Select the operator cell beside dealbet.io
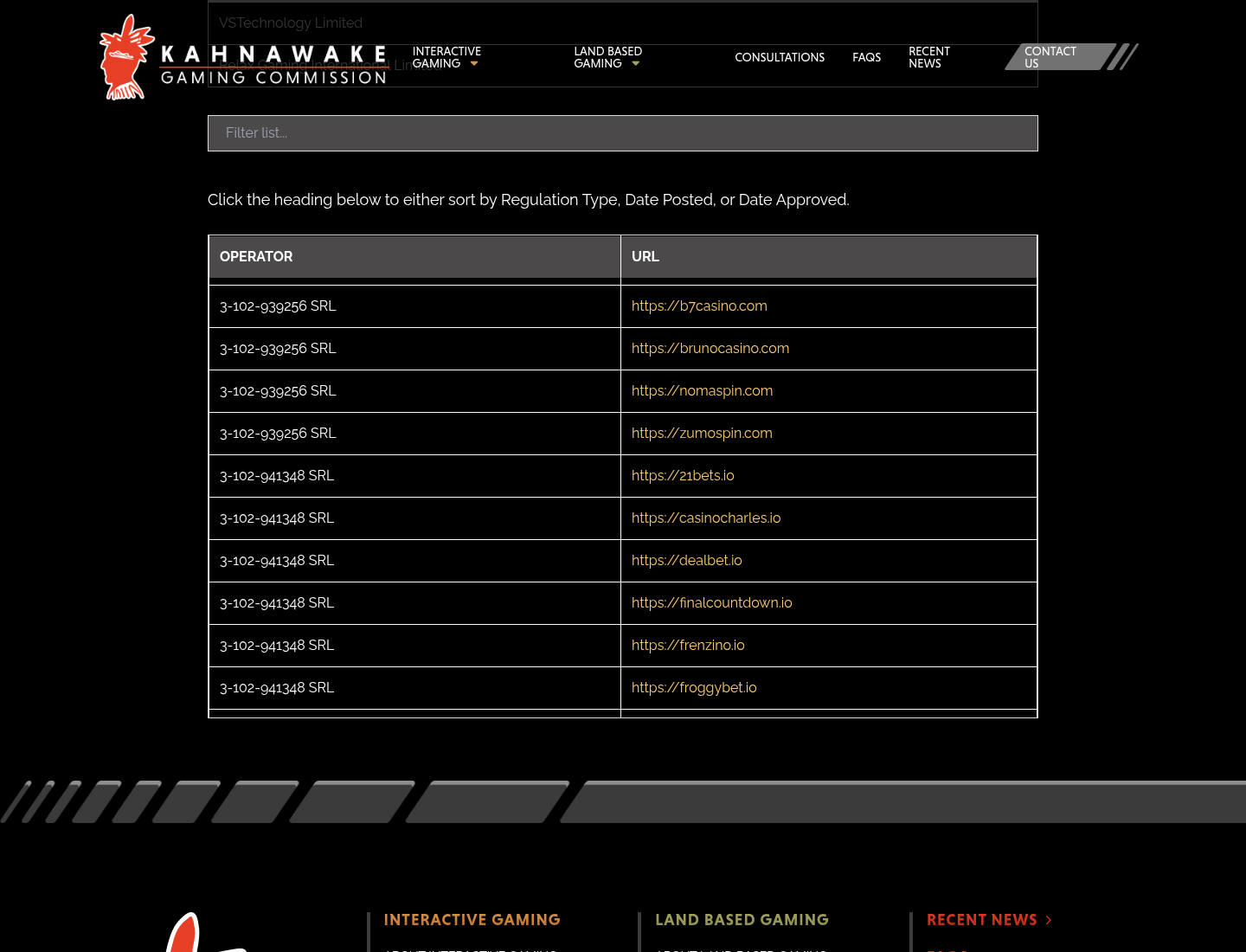This screenshot has height=952, width=1246. [414, 561]
